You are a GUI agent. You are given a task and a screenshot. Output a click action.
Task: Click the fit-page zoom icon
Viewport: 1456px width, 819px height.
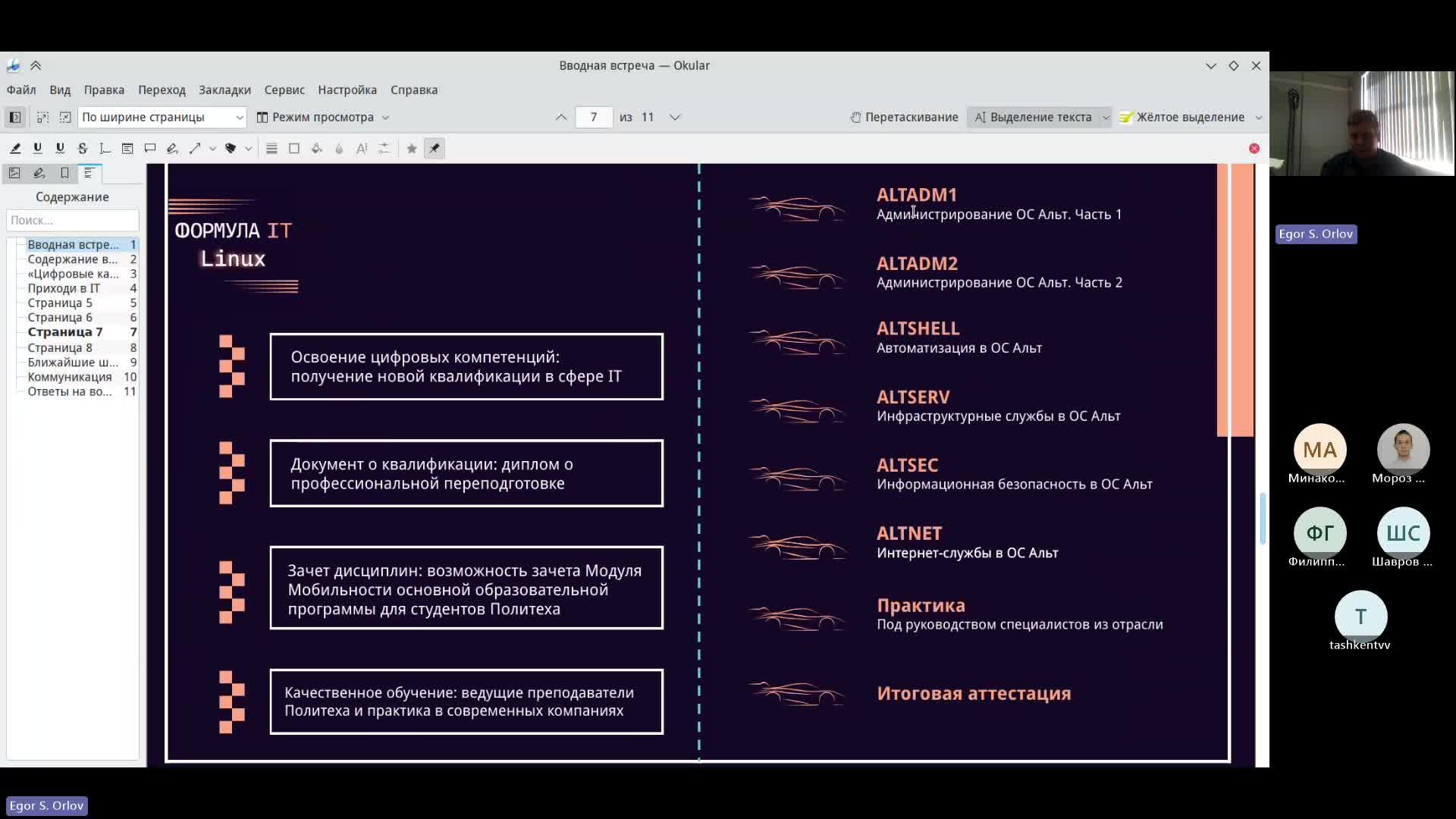(65, 118)
